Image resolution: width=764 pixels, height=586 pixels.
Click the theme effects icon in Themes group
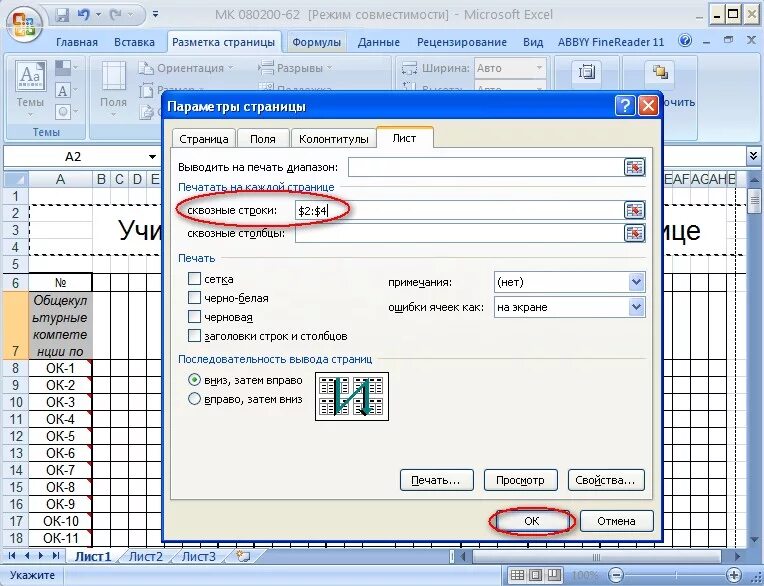[x=63, y=112]
